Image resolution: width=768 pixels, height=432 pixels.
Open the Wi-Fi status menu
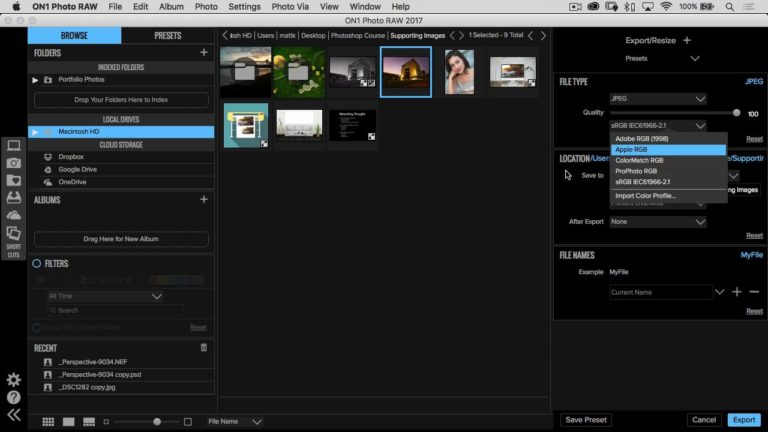[666, 7]
